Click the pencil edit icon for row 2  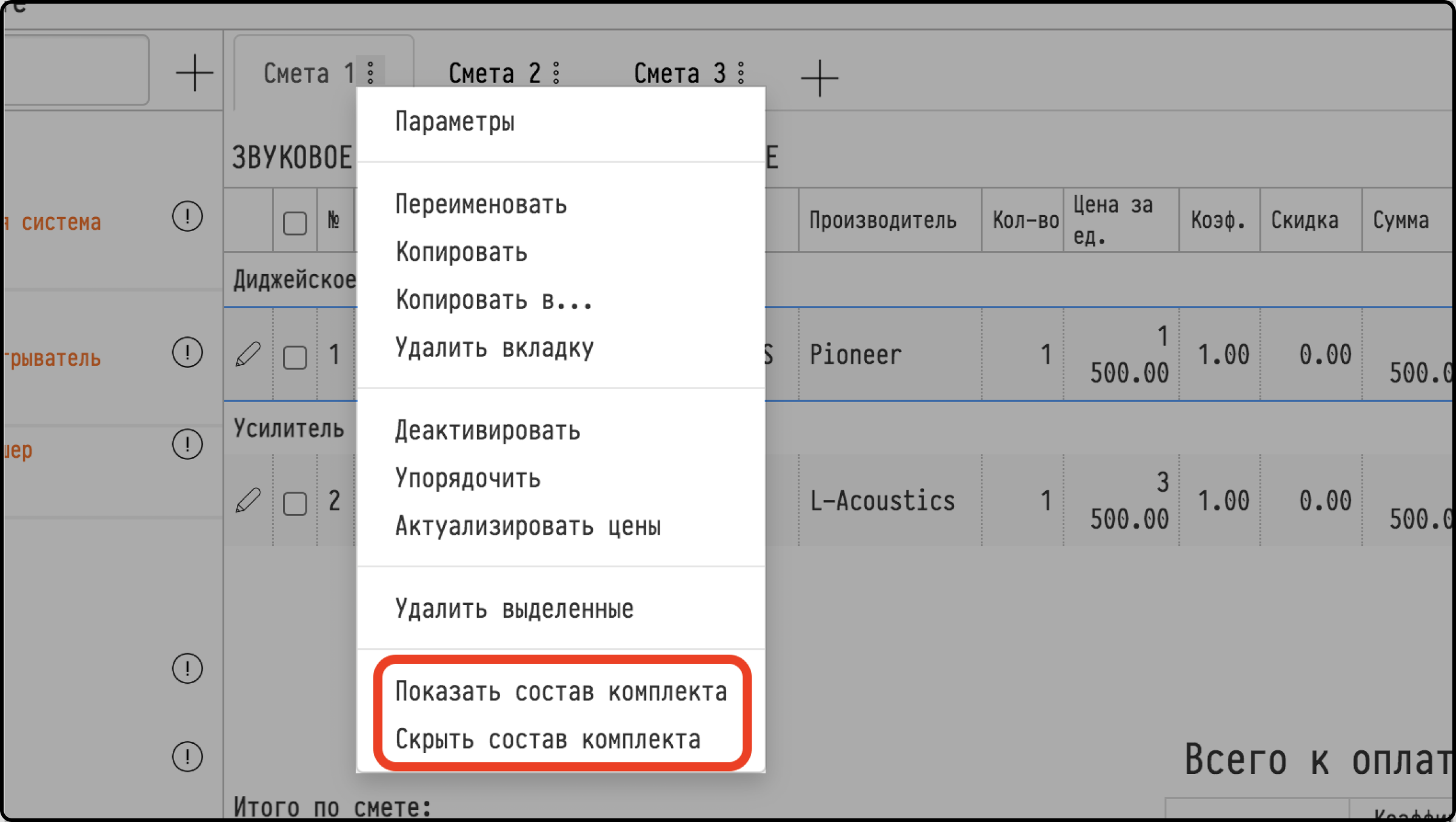point(248,501)
